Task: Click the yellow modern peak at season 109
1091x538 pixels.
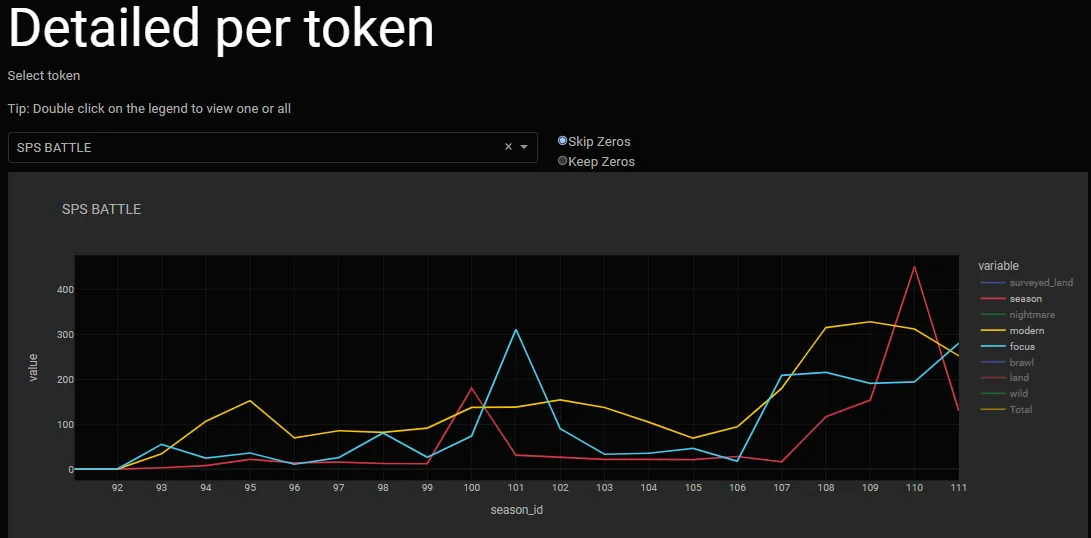Action: tap(870, 322)
